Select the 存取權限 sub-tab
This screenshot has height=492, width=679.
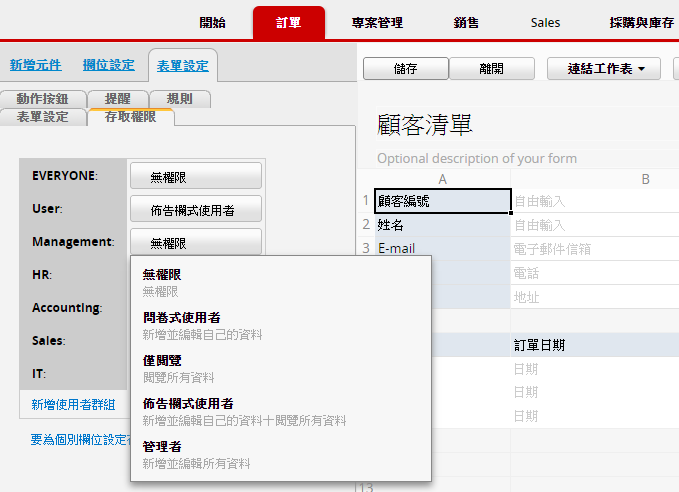click(x=130, y=117)
